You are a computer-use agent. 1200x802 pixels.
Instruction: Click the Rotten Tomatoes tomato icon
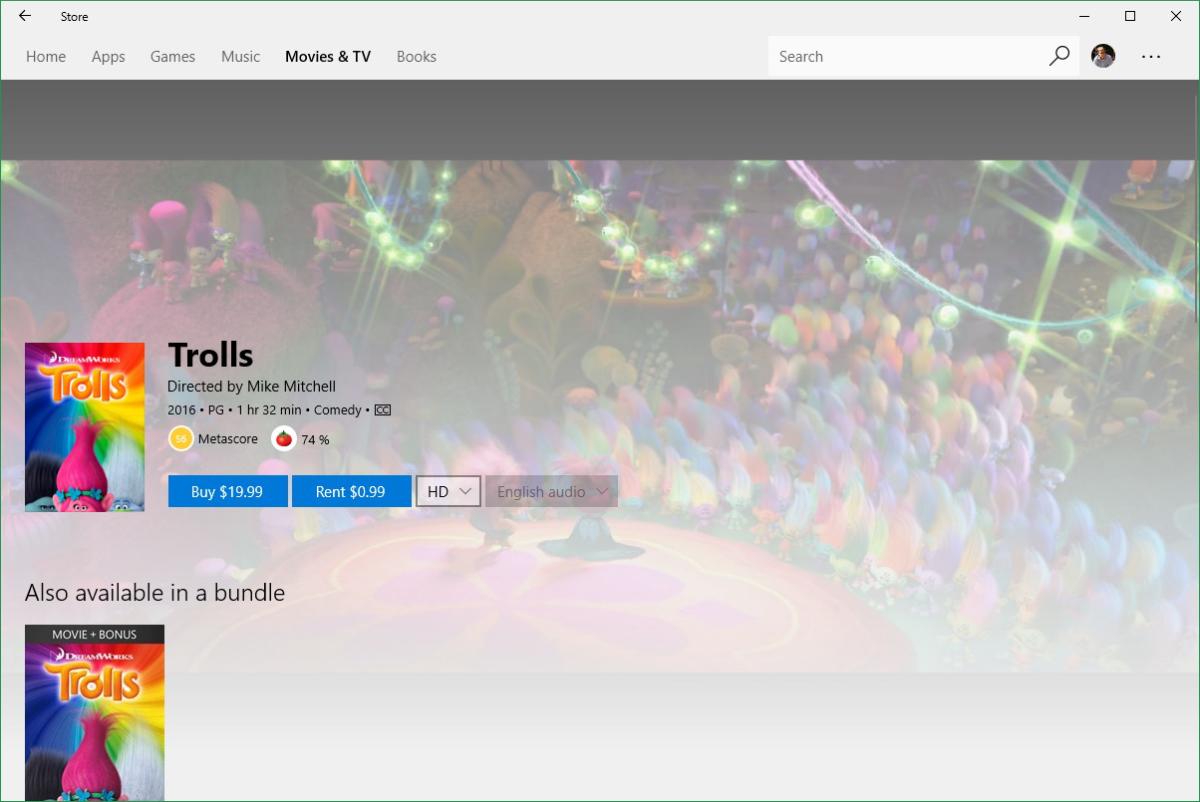pos(284,438)
